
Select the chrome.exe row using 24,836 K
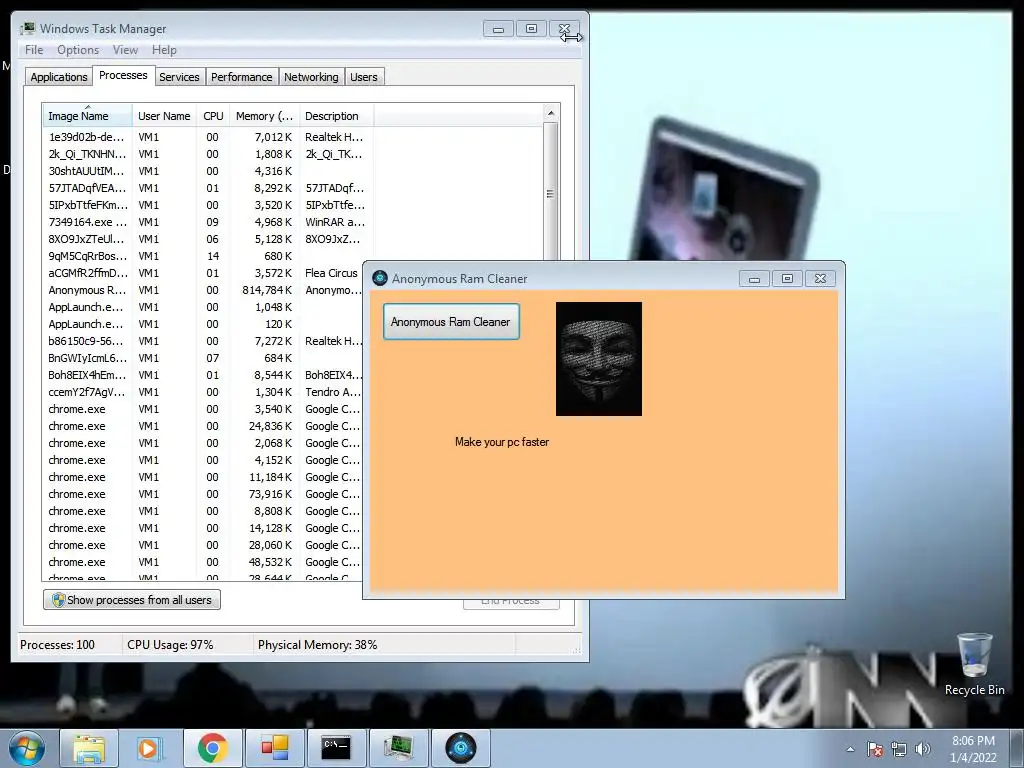(202, 426)
